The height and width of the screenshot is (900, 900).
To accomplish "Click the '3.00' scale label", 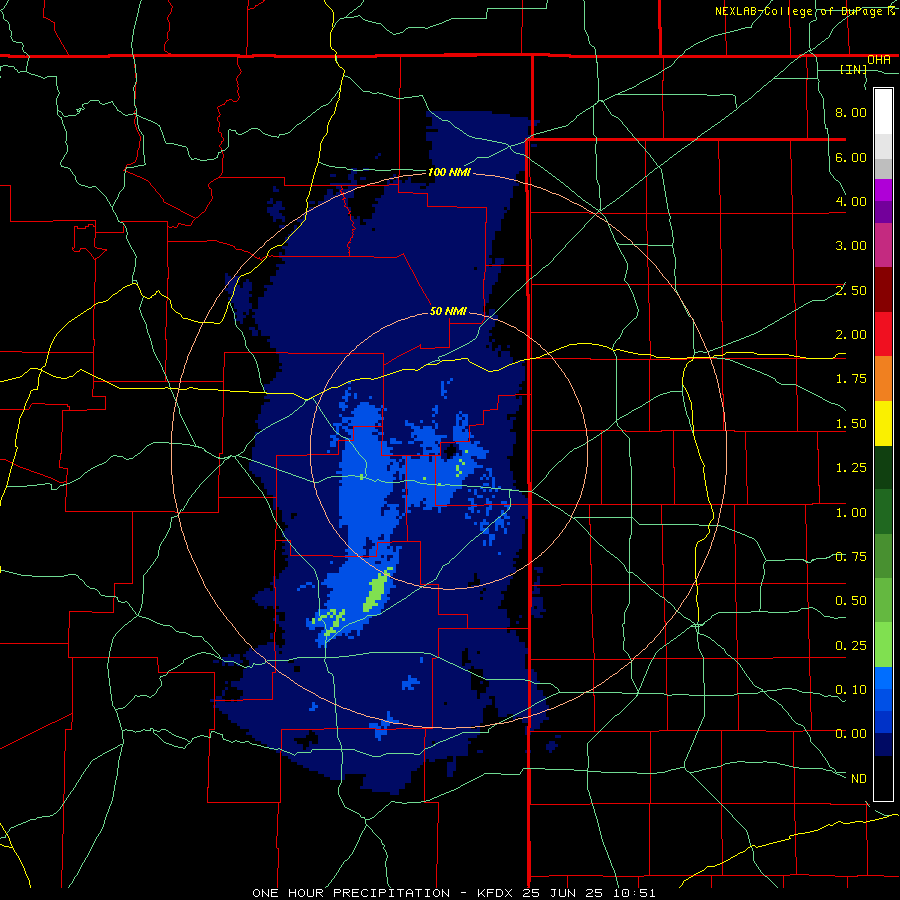I will pos(851,246).
